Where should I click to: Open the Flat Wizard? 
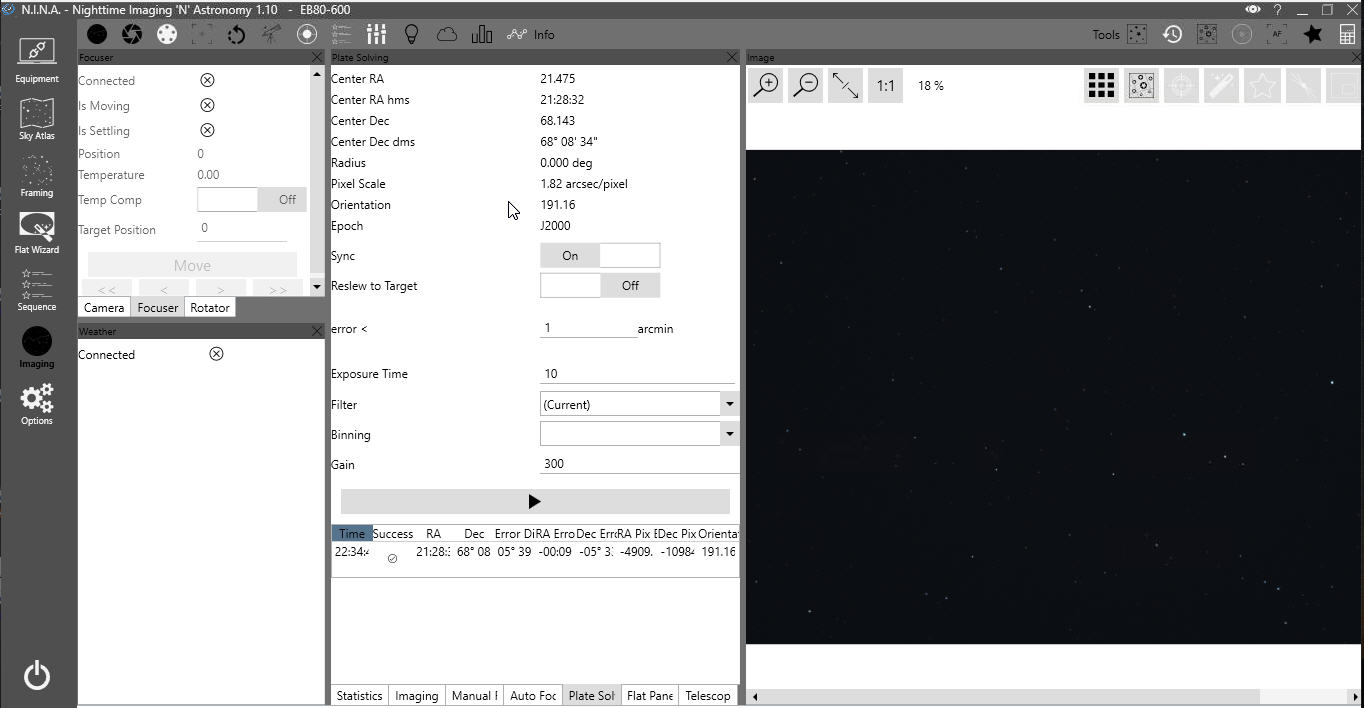point(36,232)
